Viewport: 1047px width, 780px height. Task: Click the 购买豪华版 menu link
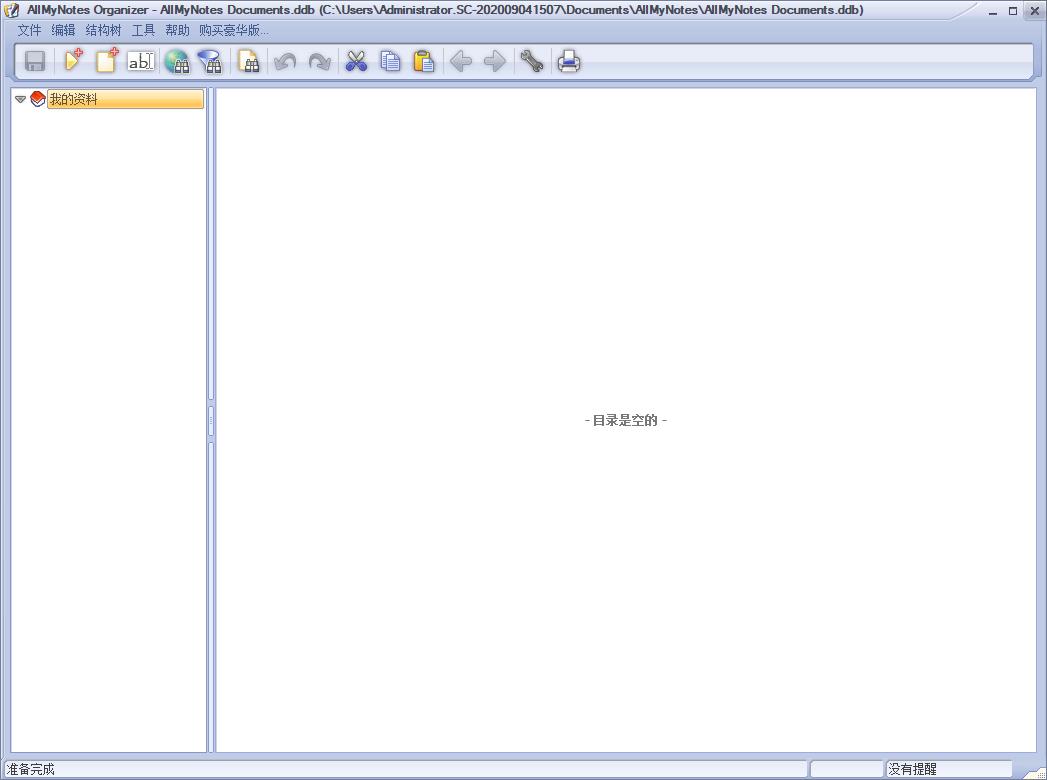233,30
